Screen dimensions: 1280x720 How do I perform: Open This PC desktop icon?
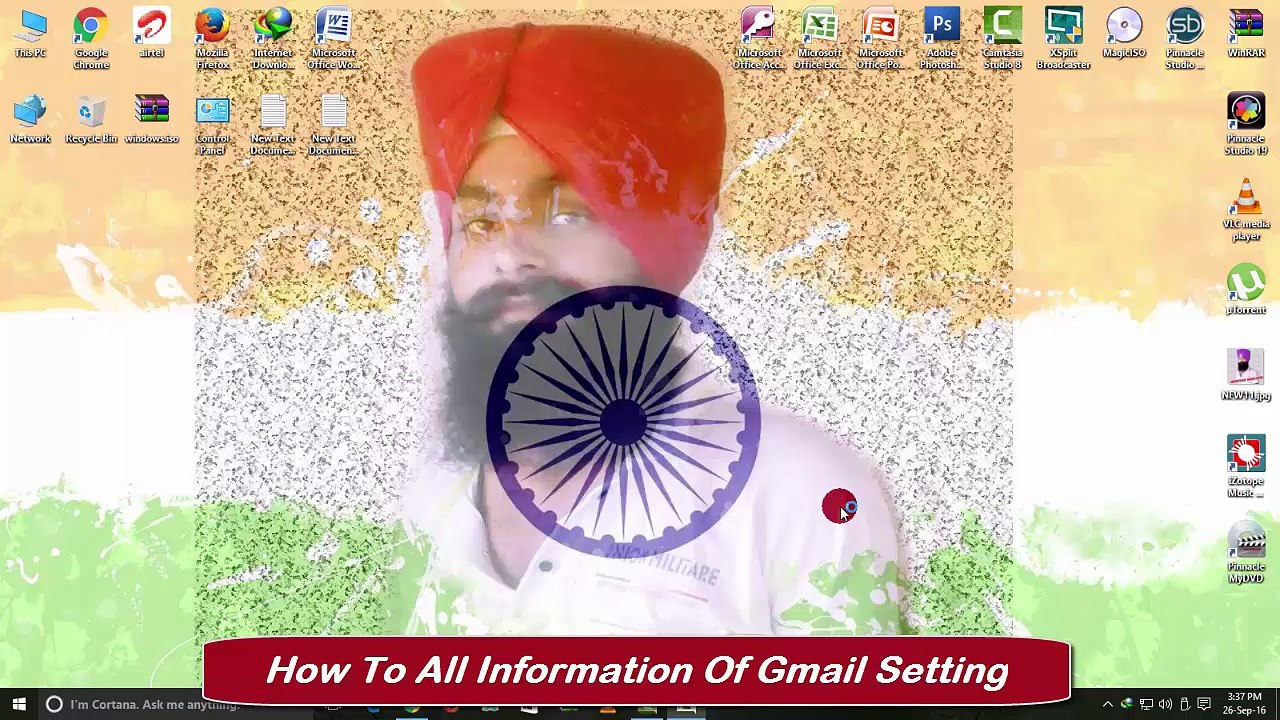tap(30, 33)
